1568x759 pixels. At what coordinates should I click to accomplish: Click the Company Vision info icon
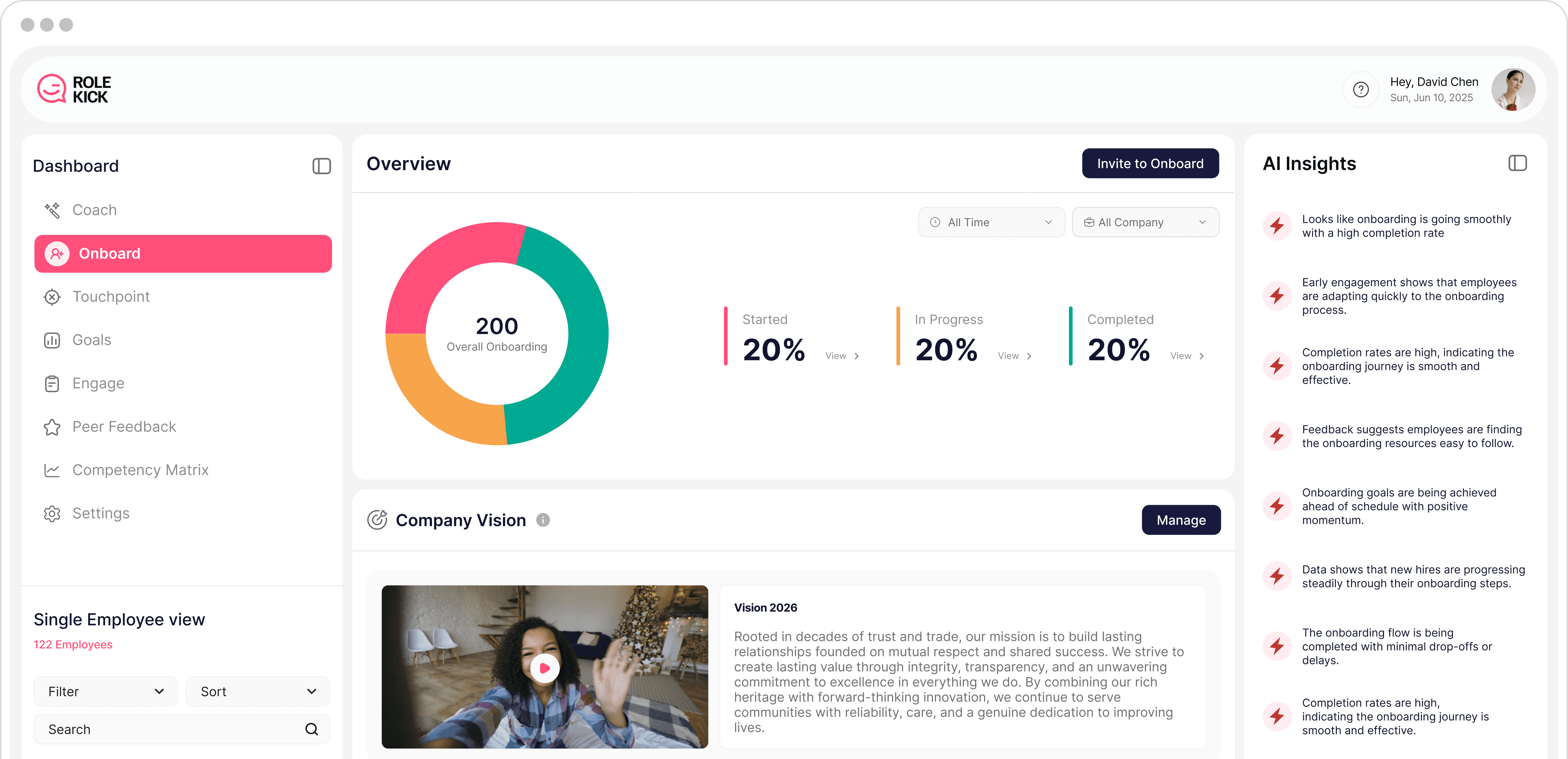(x=543, y=520)
